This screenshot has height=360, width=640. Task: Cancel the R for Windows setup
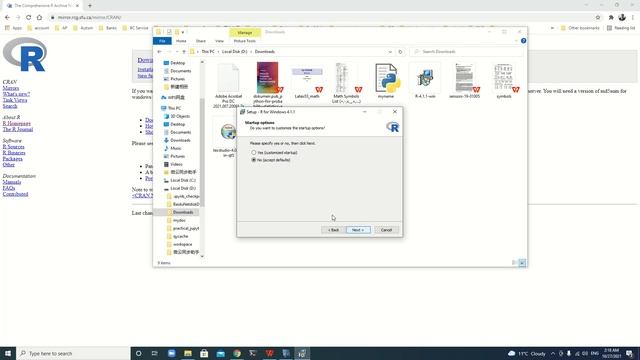pyautogui.click(x=386, y=230)
